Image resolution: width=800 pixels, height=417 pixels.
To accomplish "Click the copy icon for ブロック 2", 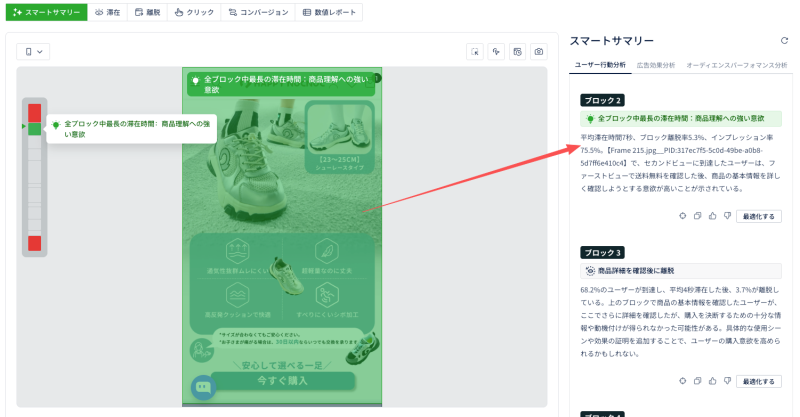I will [697, 215].
